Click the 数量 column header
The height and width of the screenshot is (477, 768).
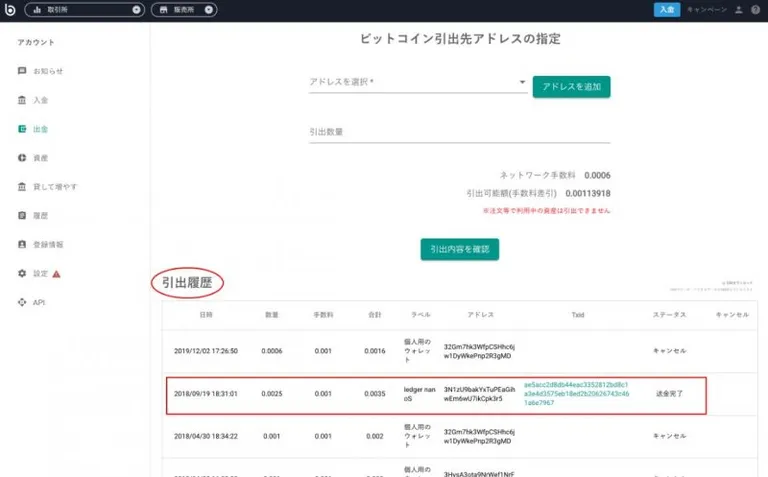coord(272,315)
